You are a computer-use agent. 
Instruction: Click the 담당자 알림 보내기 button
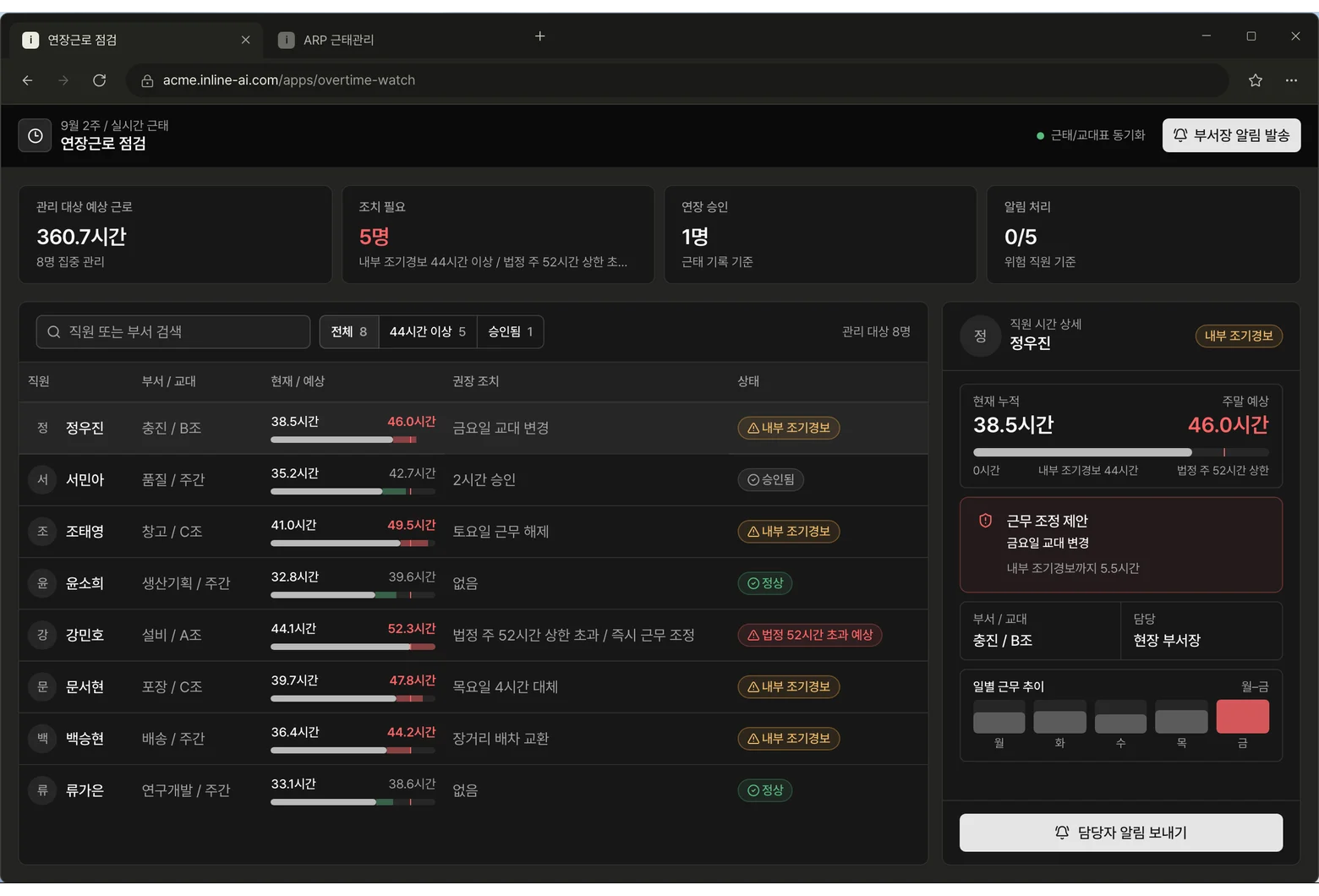1120,833
